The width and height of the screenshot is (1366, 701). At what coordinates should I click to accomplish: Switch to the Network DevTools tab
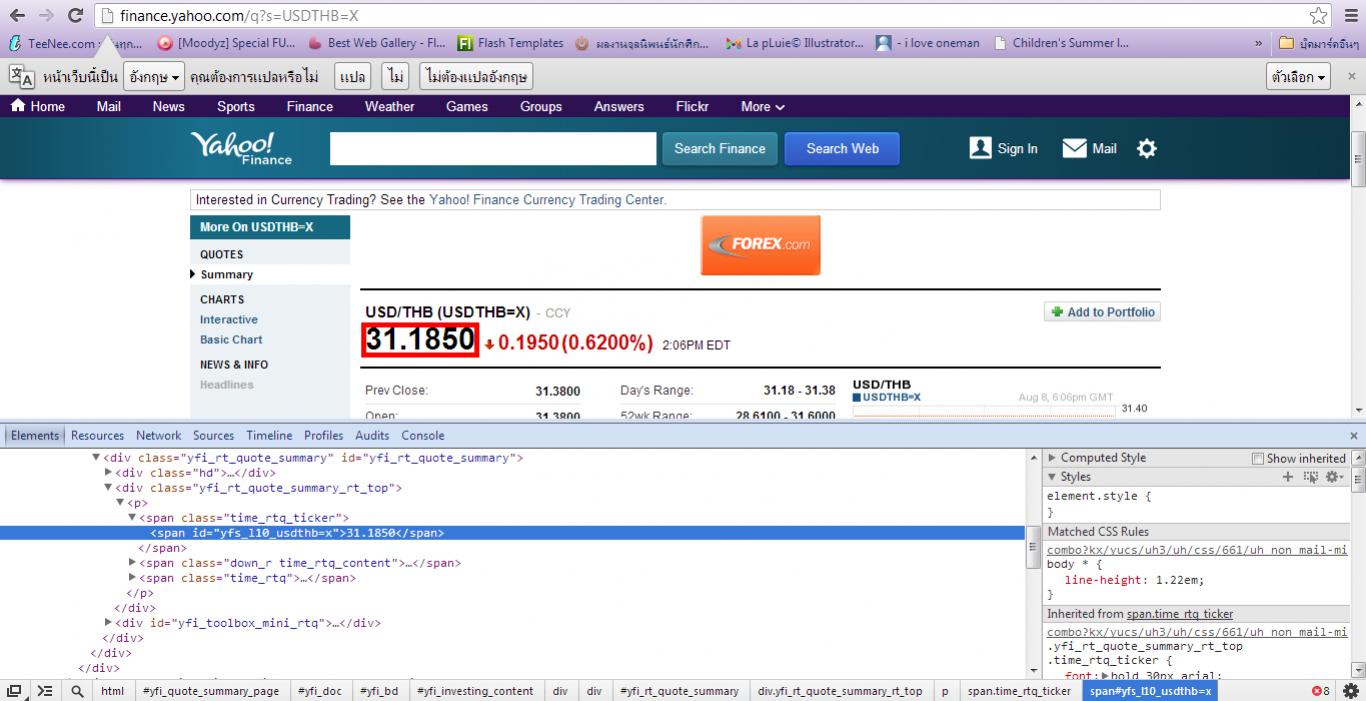(x=159, y=436)
